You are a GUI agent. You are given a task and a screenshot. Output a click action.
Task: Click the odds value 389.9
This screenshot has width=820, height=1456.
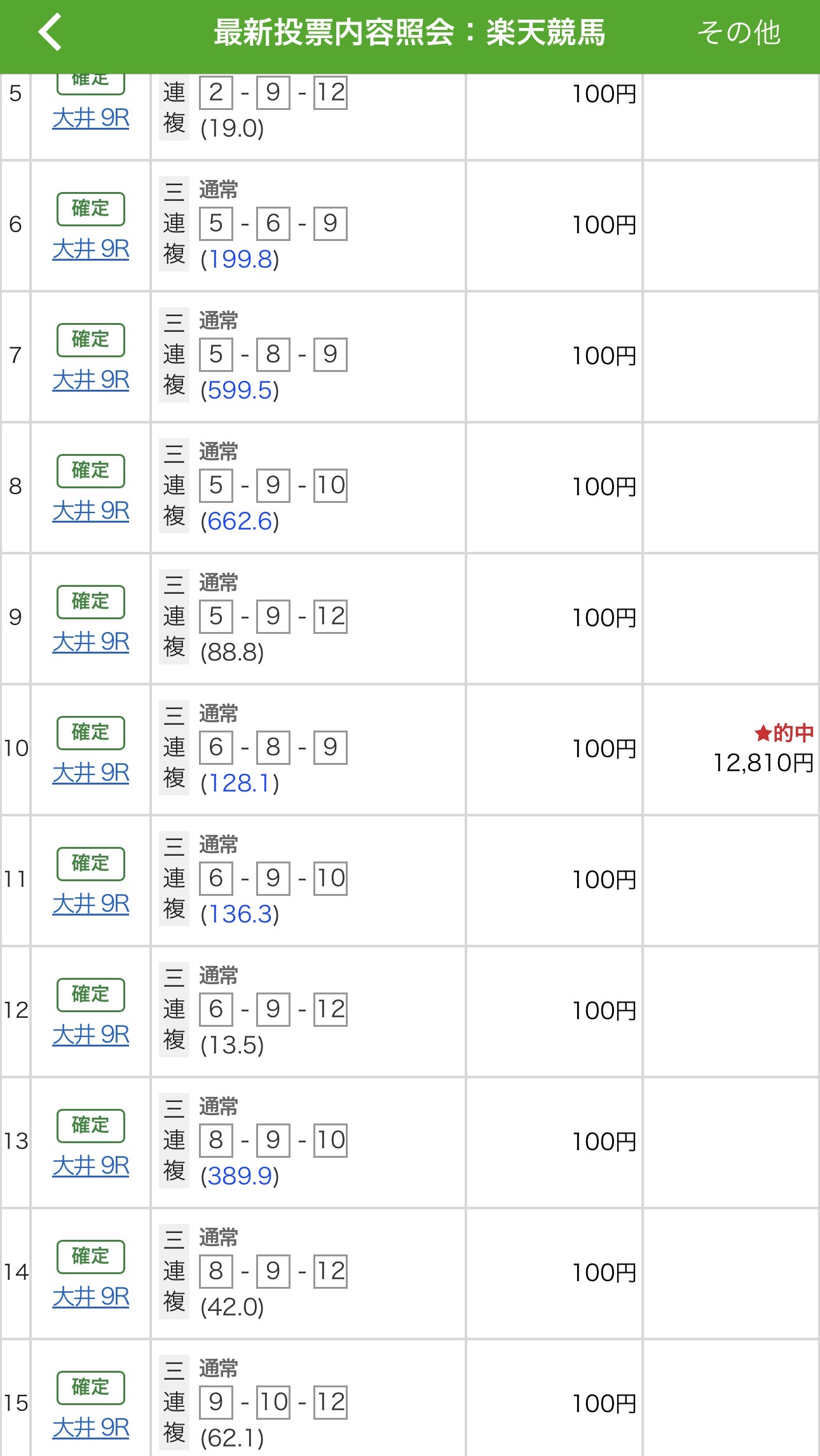tap(240, 1176)
